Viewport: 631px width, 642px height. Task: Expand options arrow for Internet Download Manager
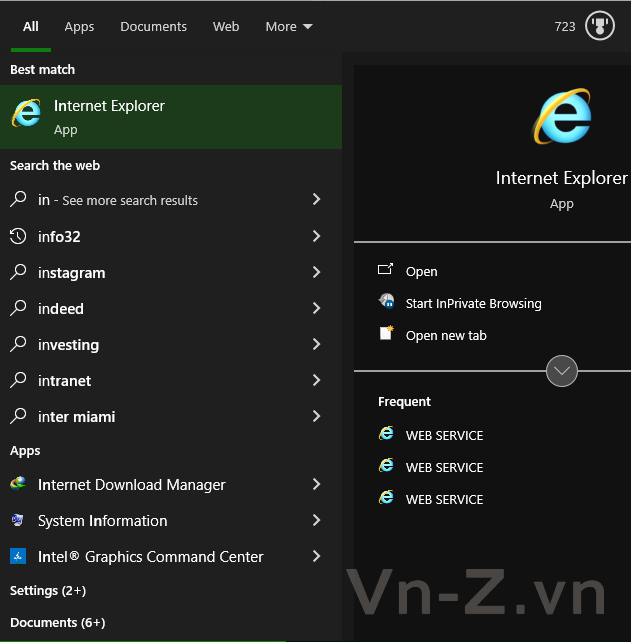point(316,484)
